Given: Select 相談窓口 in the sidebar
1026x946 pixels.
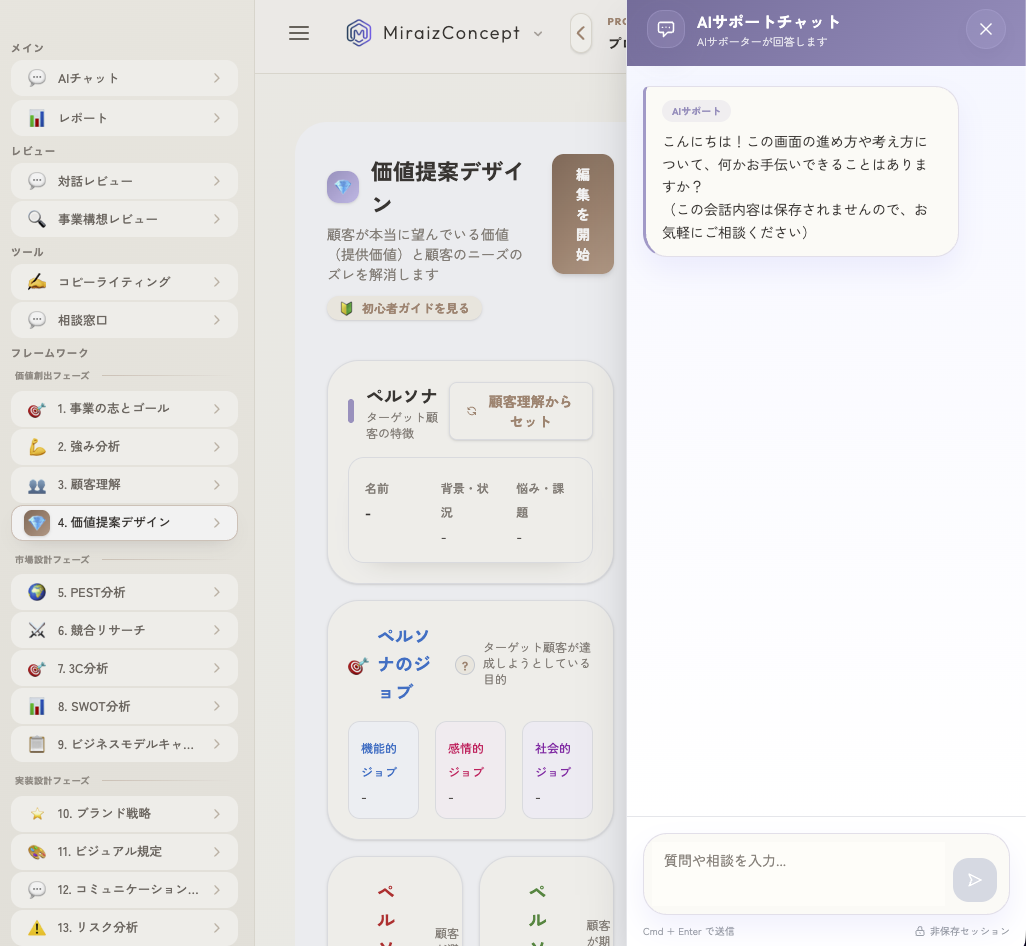Looking at the screenshot, I should tap(124, 320).
